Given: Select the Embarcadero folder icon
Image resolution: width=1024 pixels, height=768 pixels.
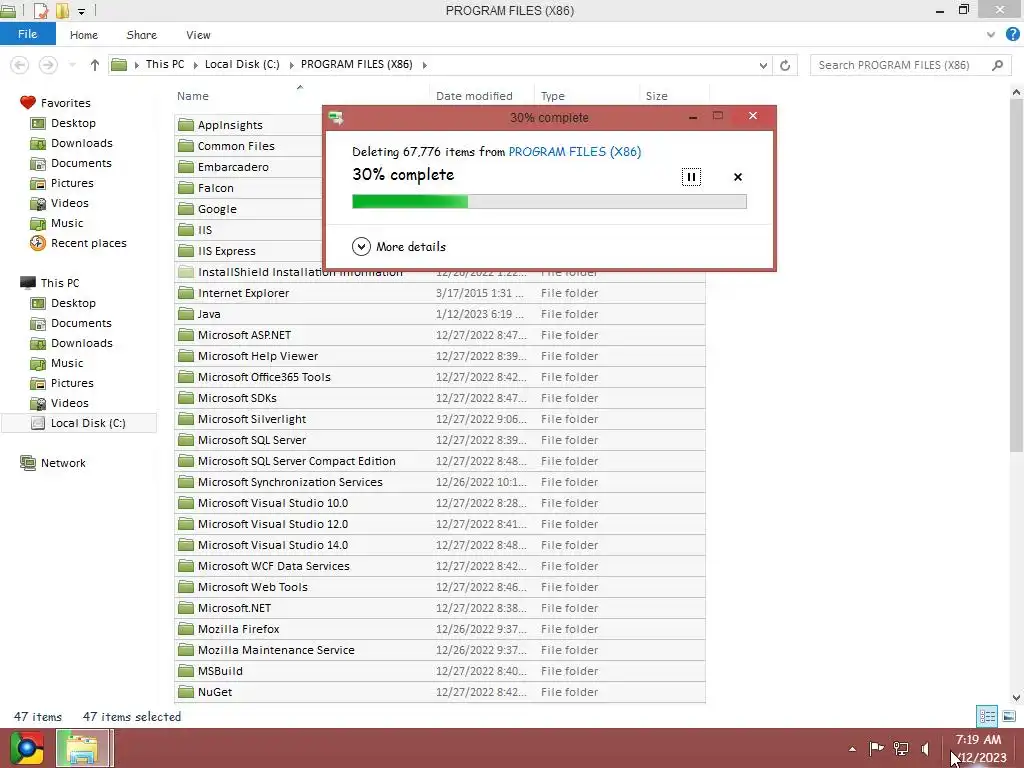Looking at the screenshot, I should 186,167.
